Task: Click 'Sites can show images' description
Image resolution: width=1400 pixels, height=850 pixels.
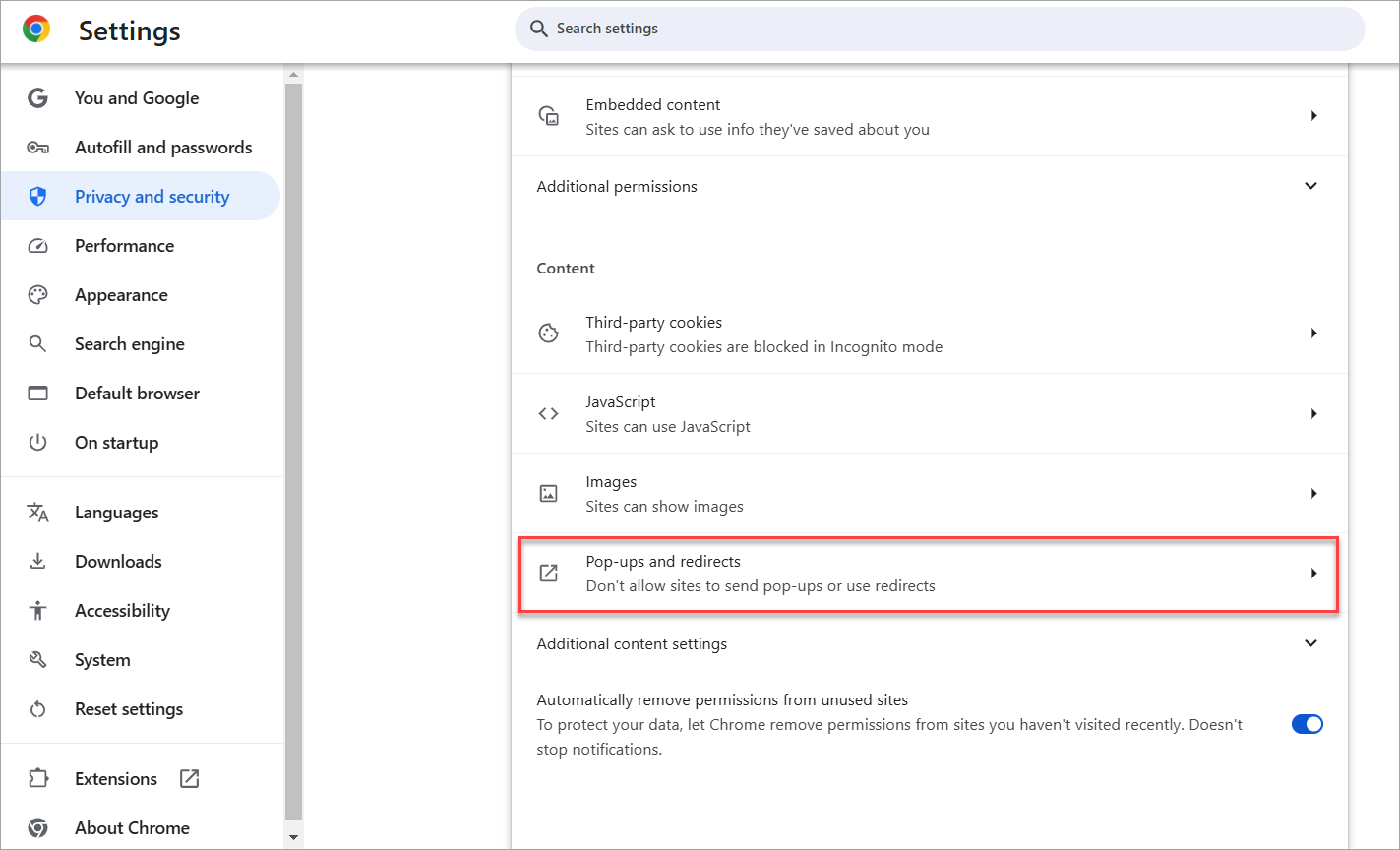Action: point(665,507)
